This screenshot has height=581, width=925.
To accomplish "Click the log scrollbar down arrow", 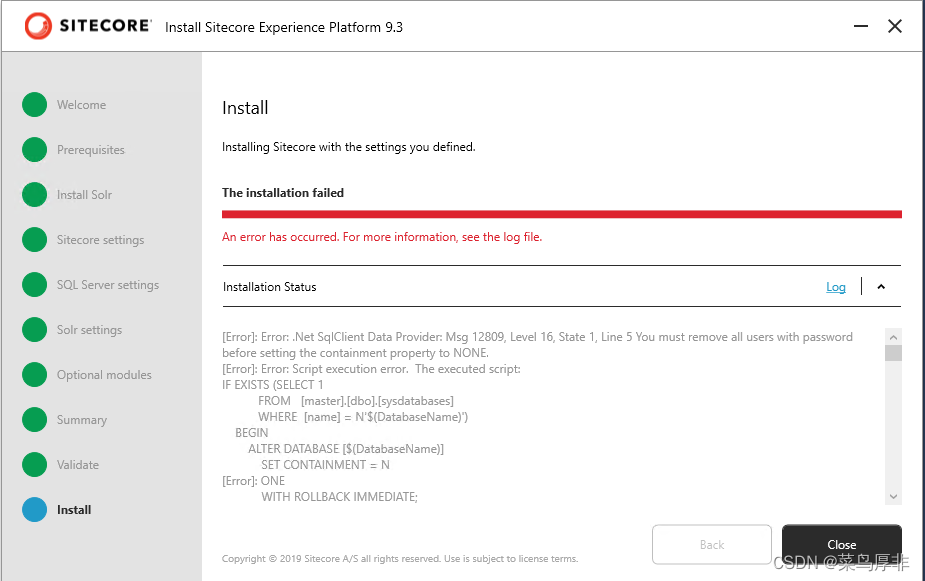I will [893, 497].
